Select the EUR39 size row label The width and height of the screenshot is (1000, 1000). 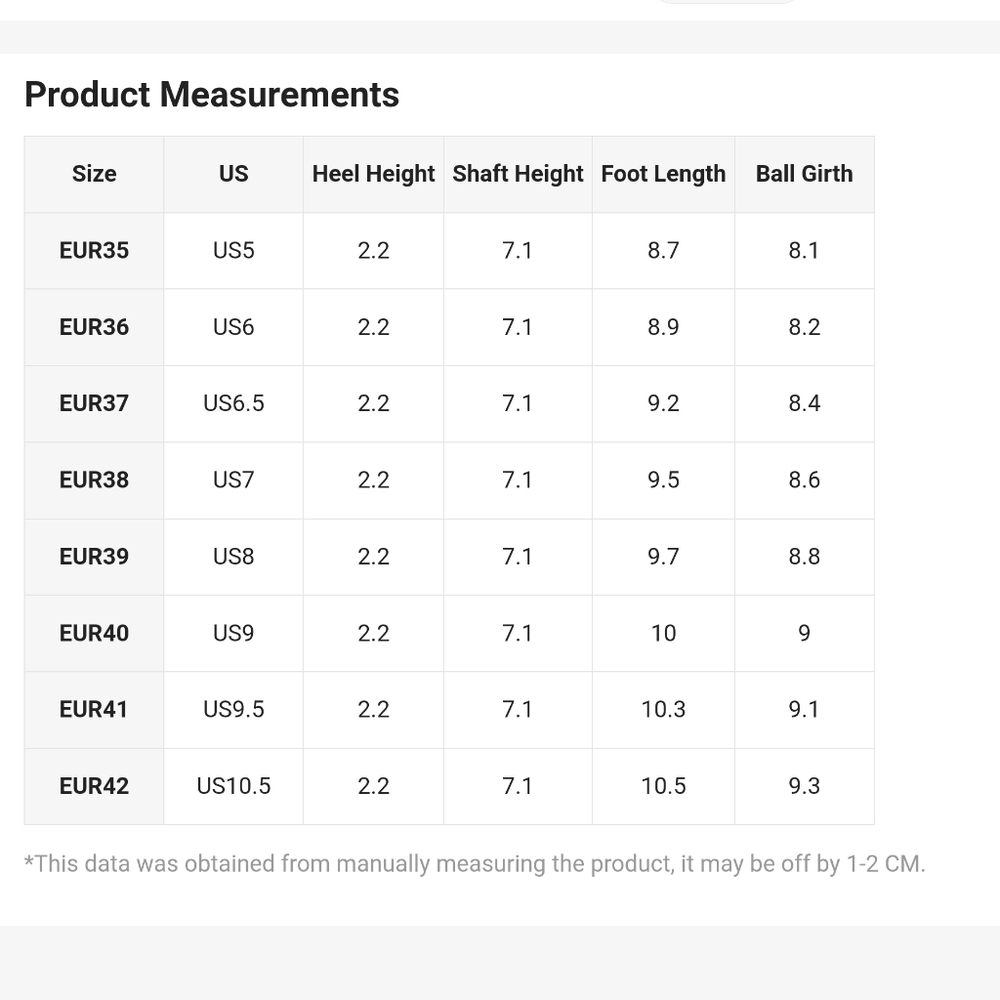[94, 557]
